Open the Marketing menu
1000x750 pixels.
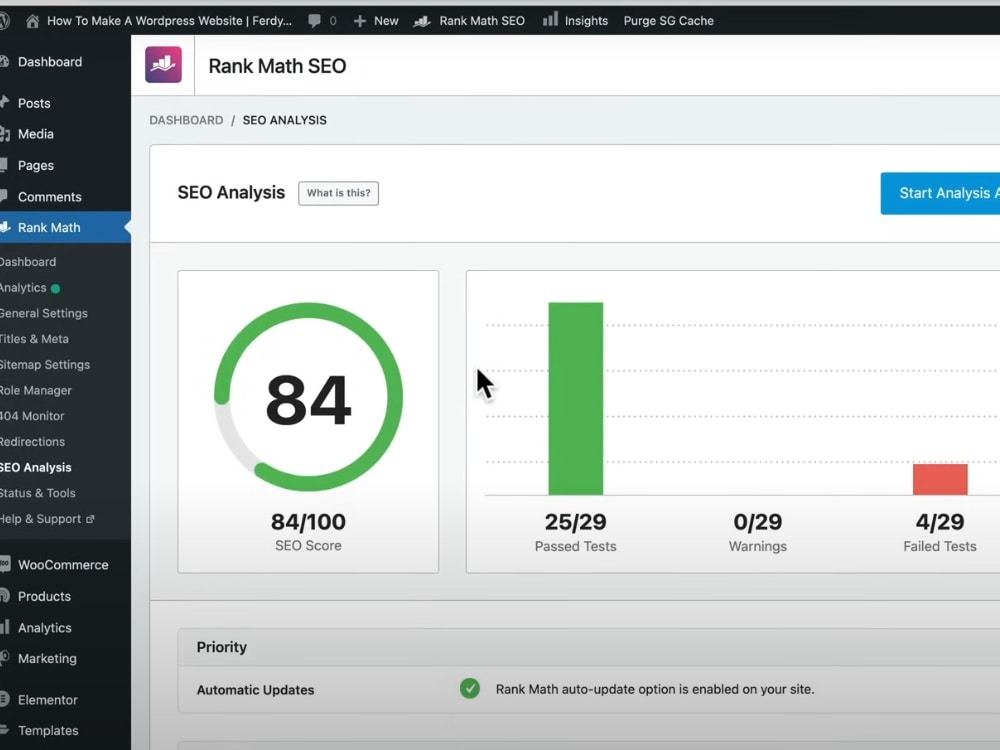47,659
